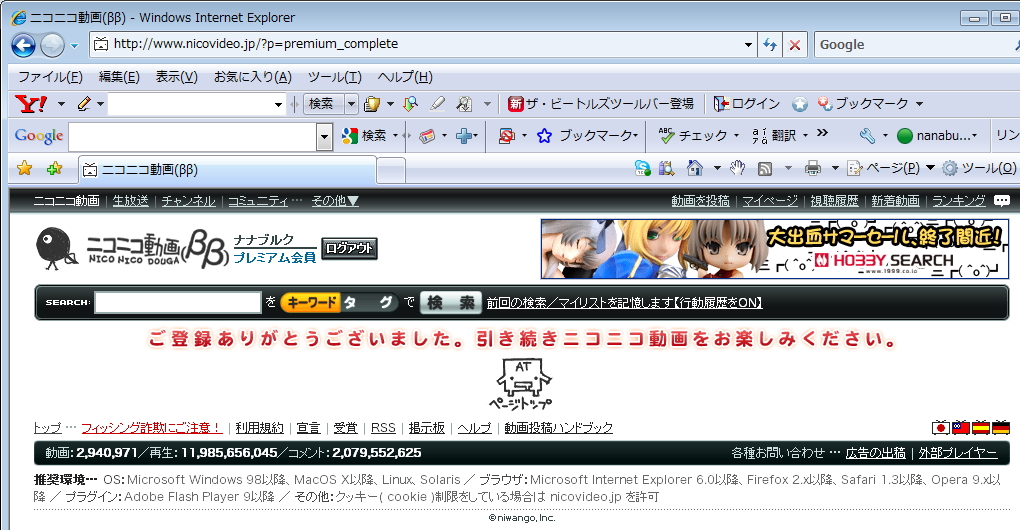1020x530 pixels.
Task: Click the Refresh page icon
Action: (x=770, y=45)
